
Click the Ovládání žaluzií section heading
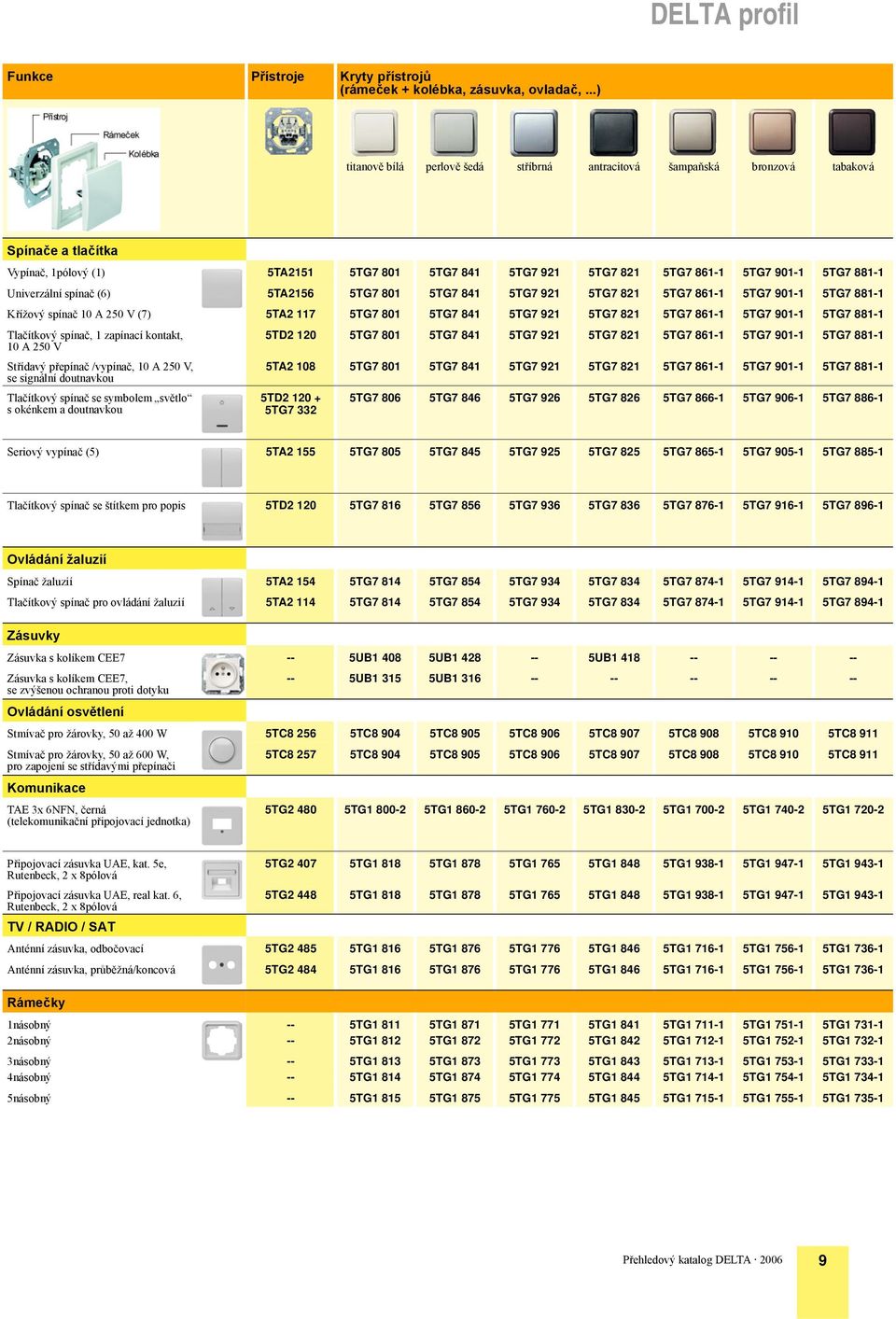57,559
